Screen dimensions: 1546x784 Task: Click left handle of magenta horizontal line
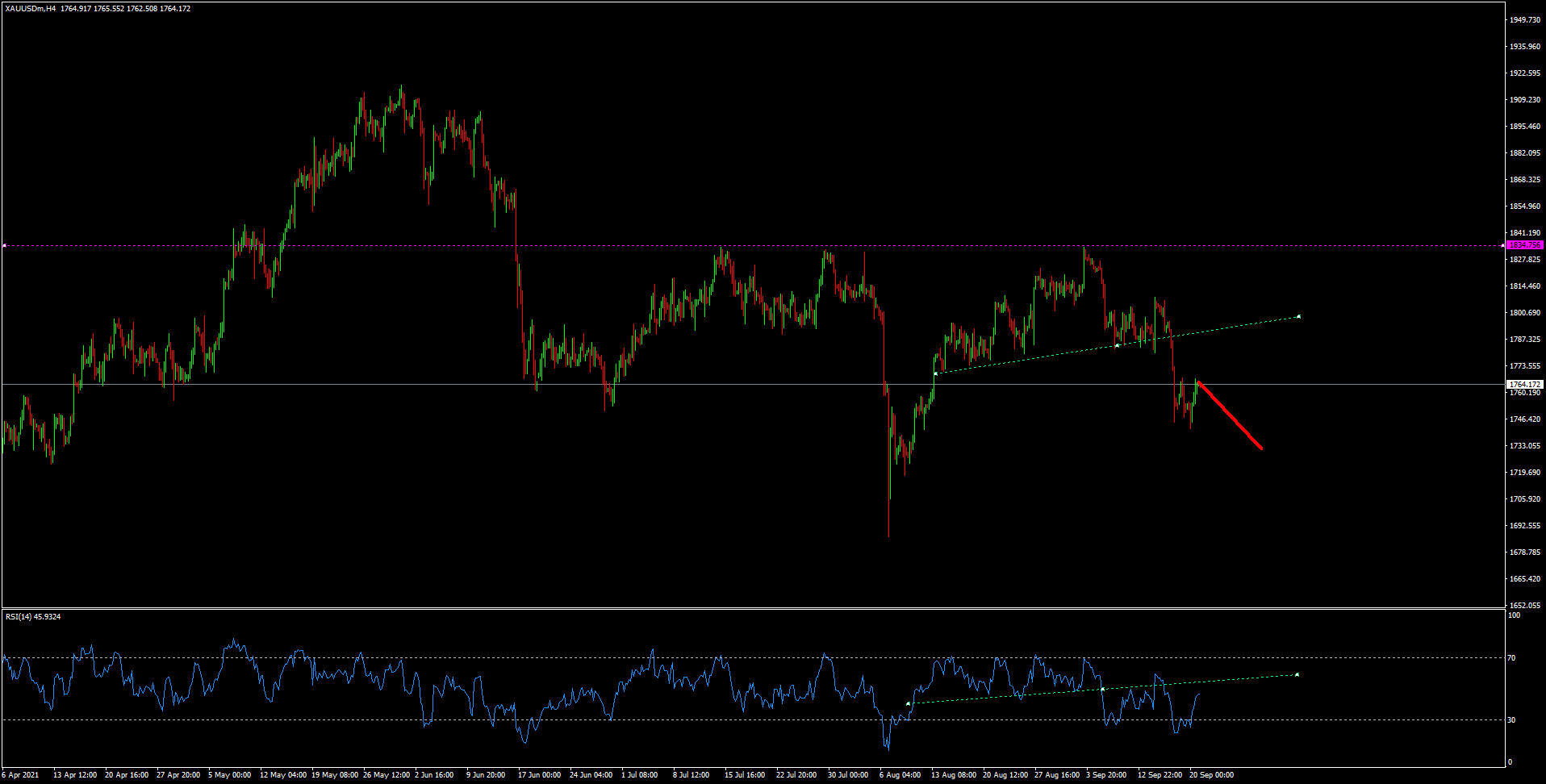pos(4,245)
